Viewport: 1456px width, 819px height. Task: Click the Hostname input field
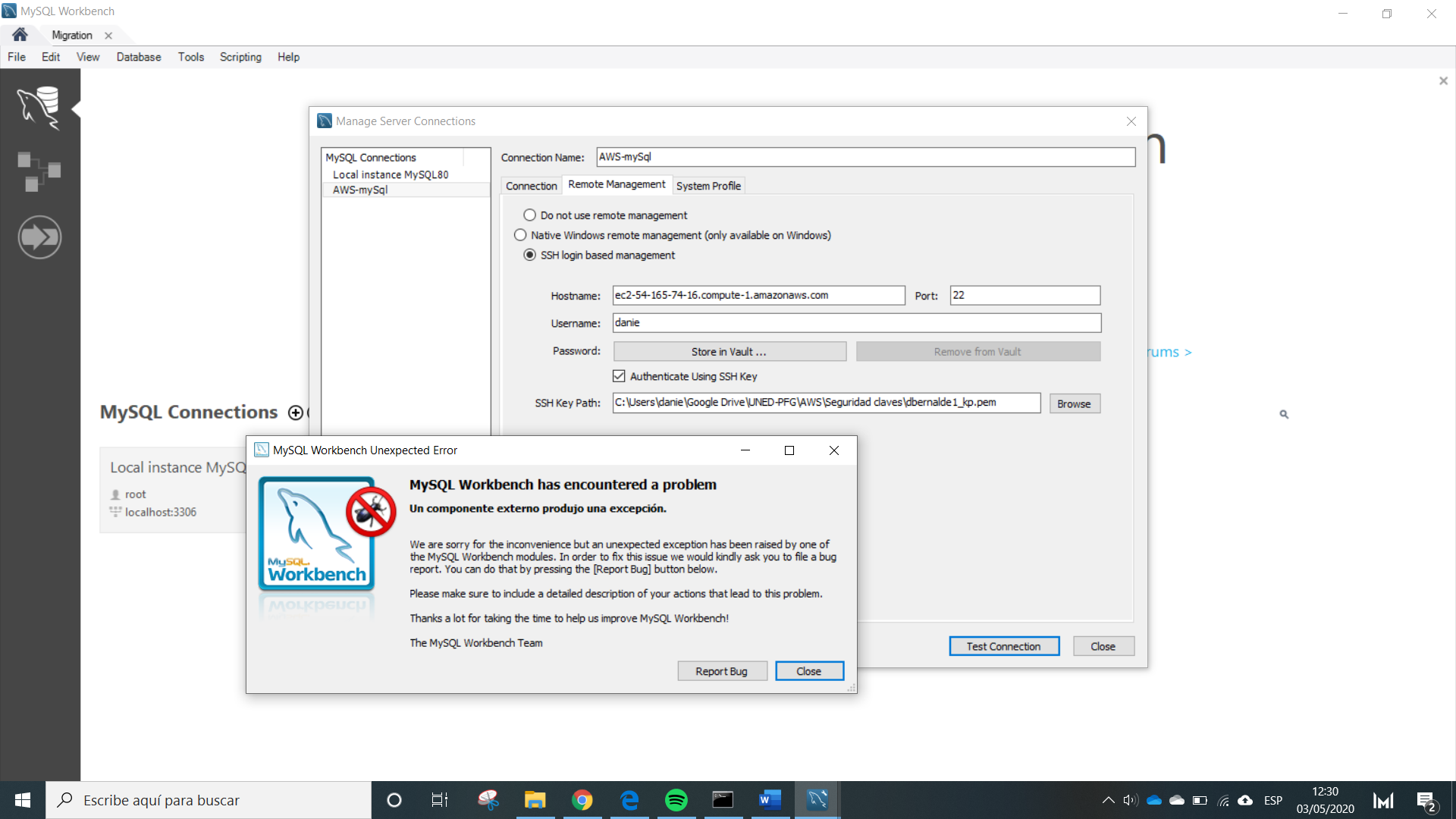pos(758,295)
